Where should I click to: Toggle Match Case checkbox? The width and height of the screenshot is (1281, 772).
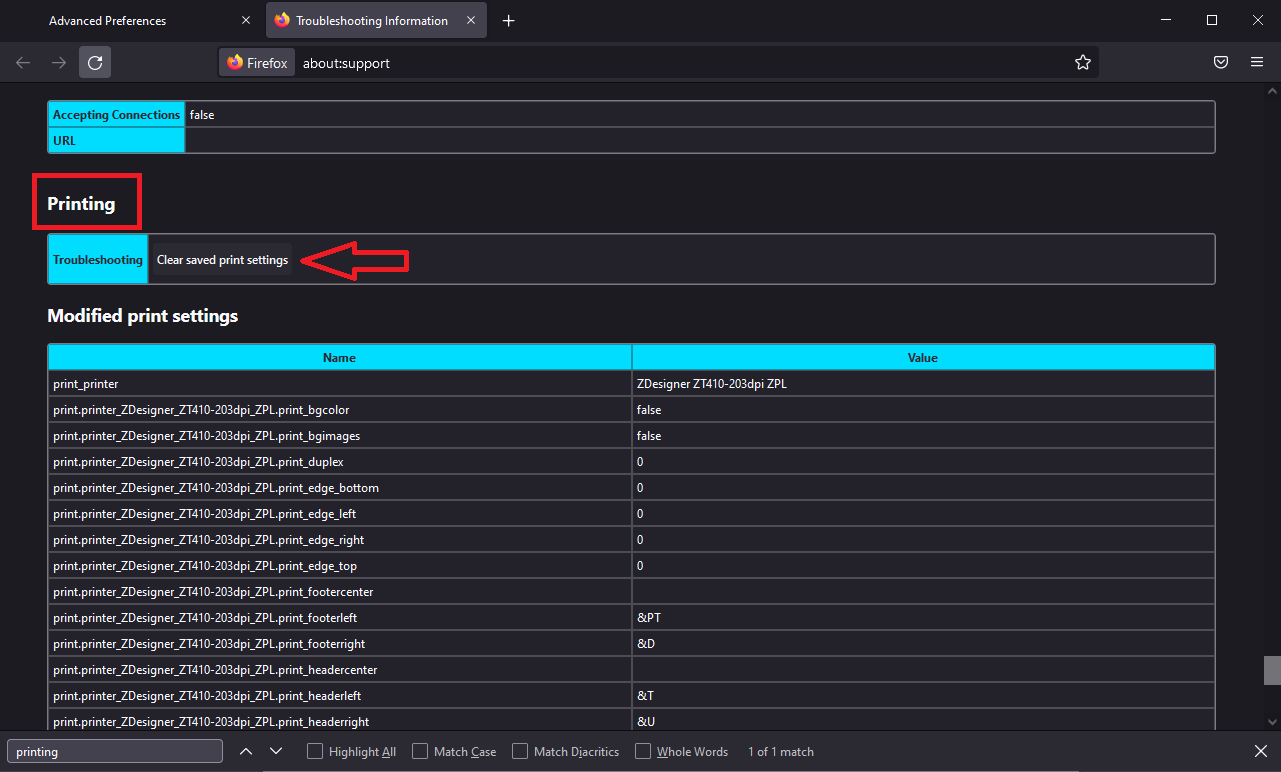click(420, 752)
